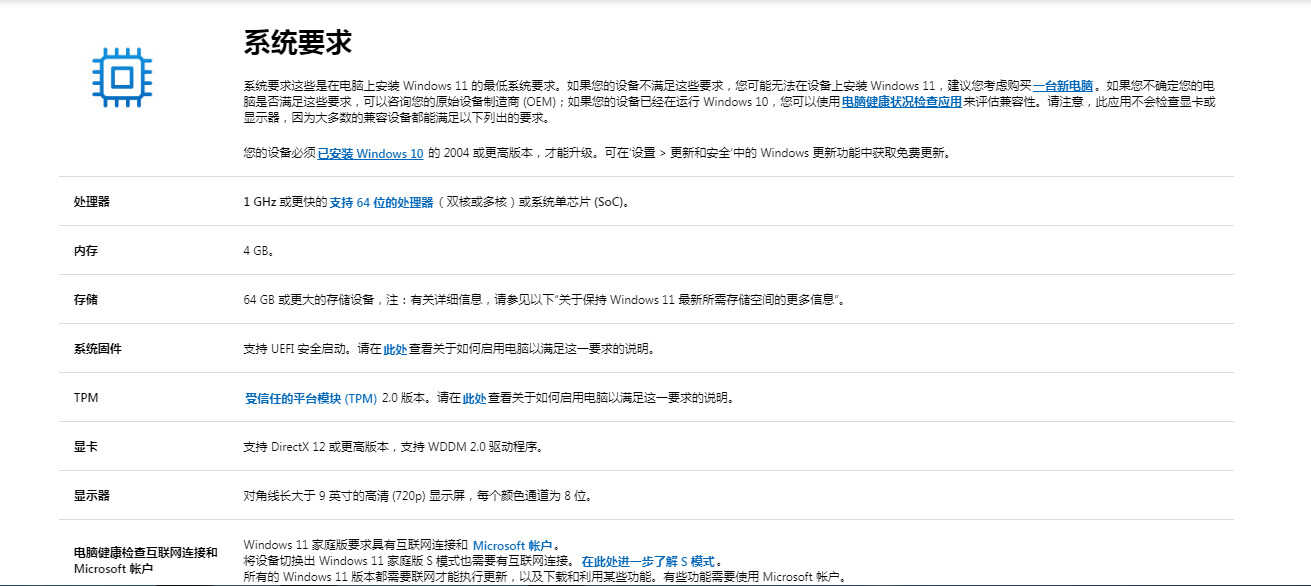
Task: Click the blue processor chip icon
Action: [122, 77]
